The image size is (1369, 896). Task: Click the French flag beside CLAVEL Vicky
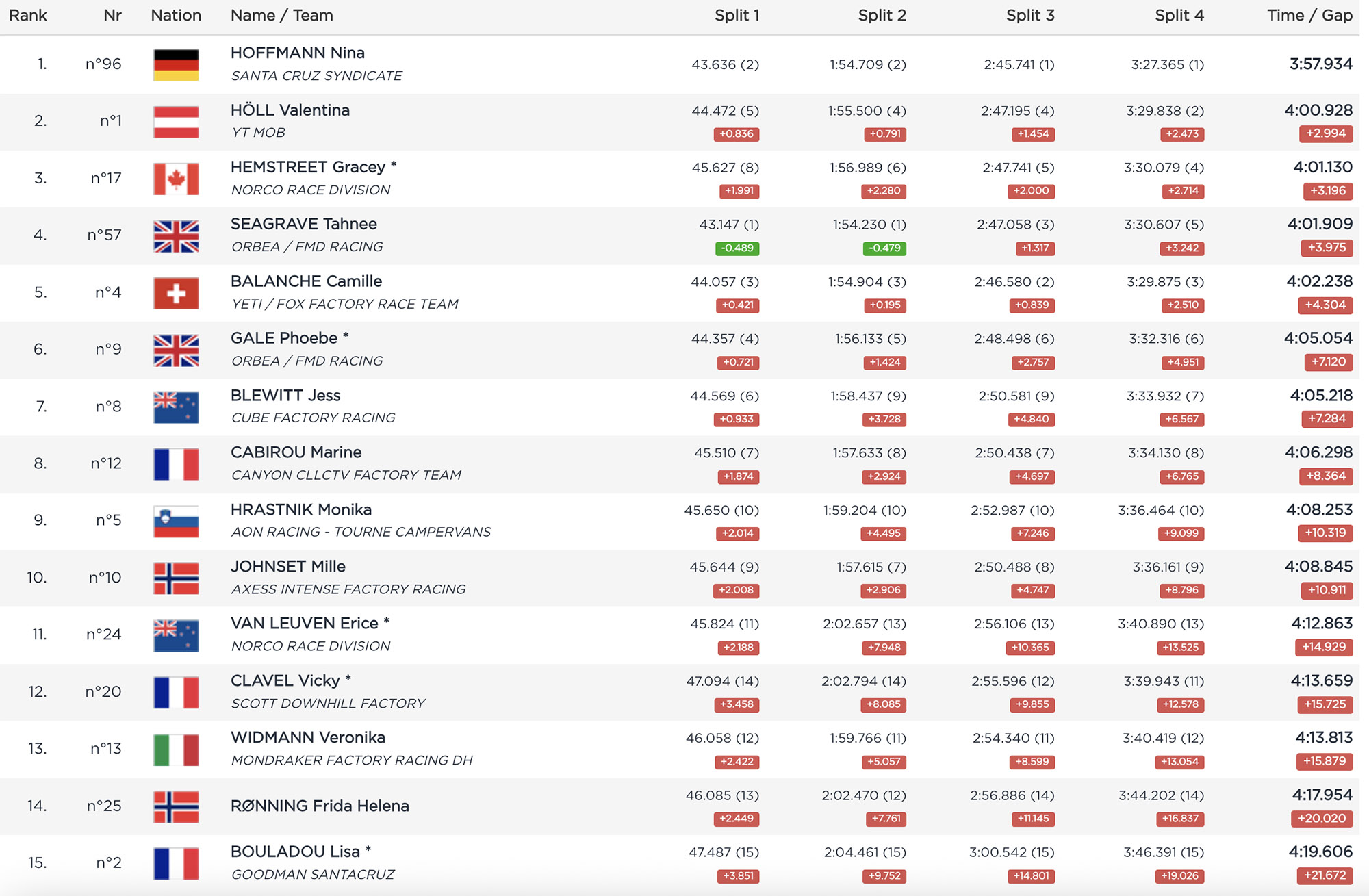click(176, 692)
